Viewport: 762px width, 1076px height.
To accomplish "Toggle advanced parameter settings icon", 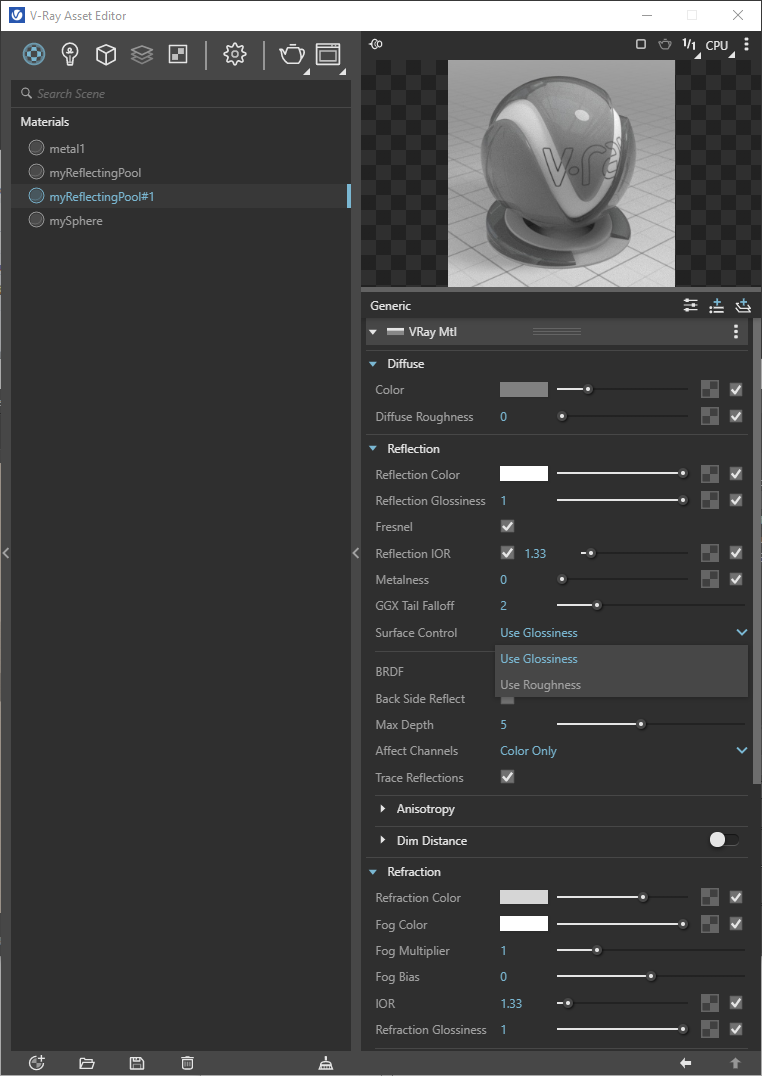I will (x=691, y=306).
